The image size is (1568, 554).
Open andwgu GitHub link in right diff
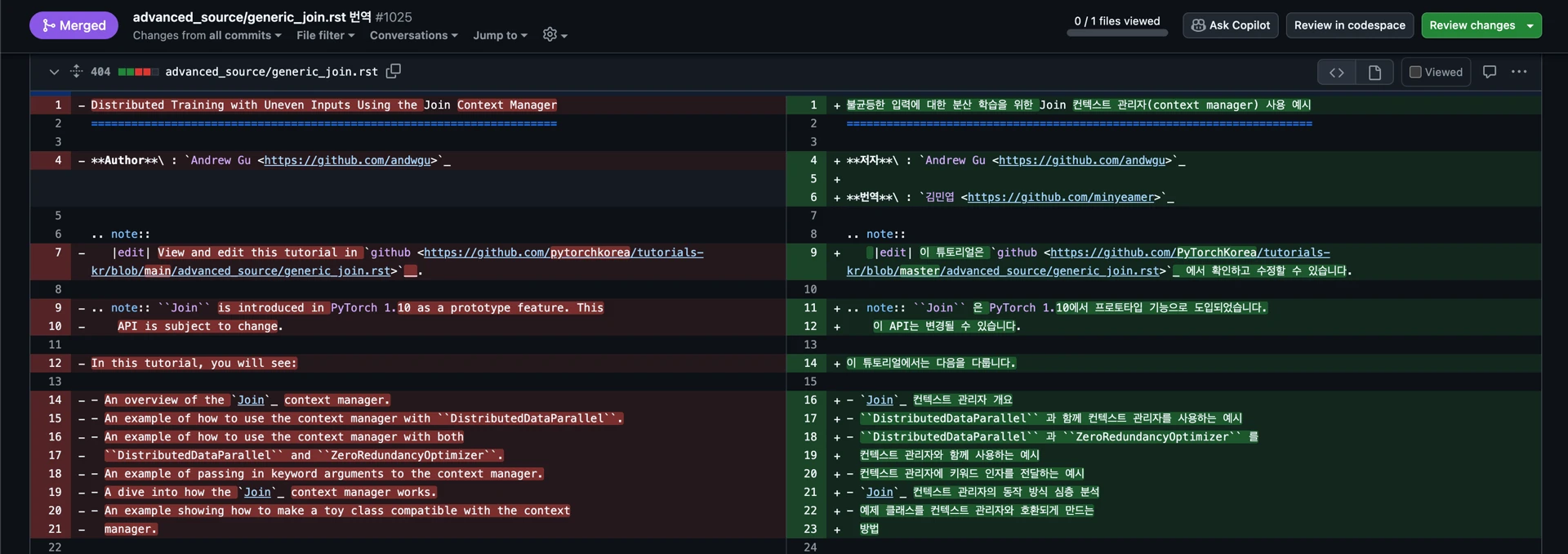[x=1082, y=161]
